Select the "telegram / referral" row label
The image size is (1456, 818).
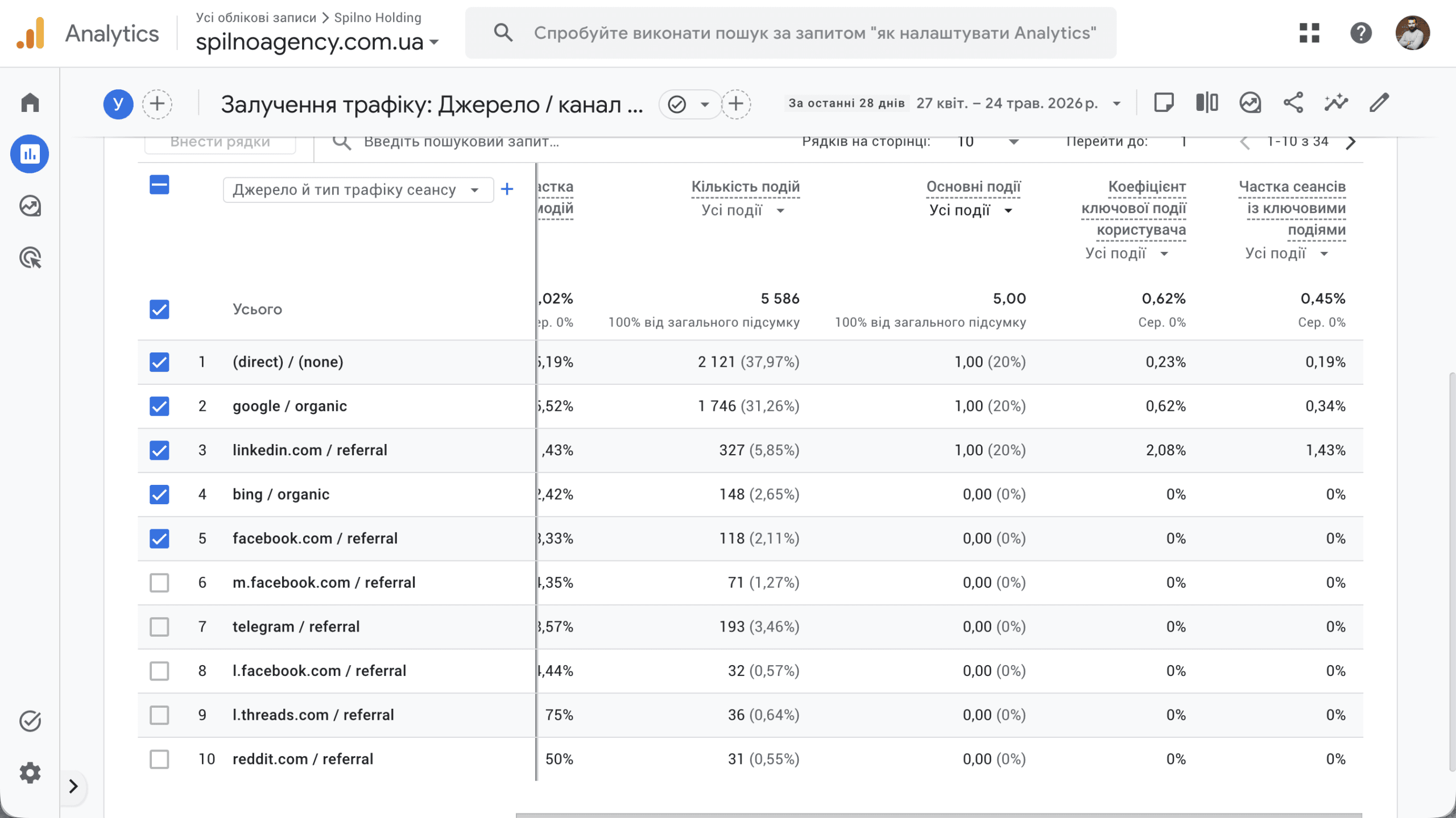296,627
